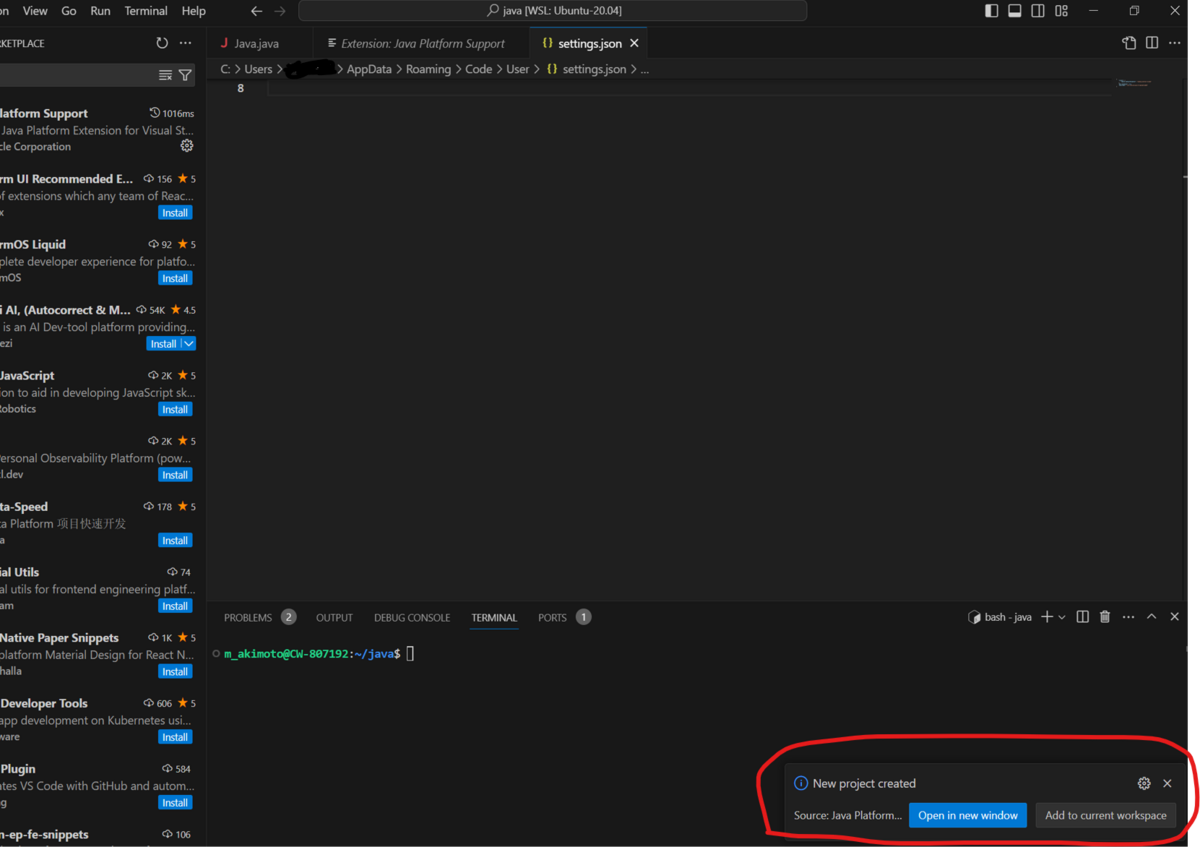Viewport: 1200px width, 847px height.
Task: Start a new terminal with plus icon
Action: click(1047, 617)
